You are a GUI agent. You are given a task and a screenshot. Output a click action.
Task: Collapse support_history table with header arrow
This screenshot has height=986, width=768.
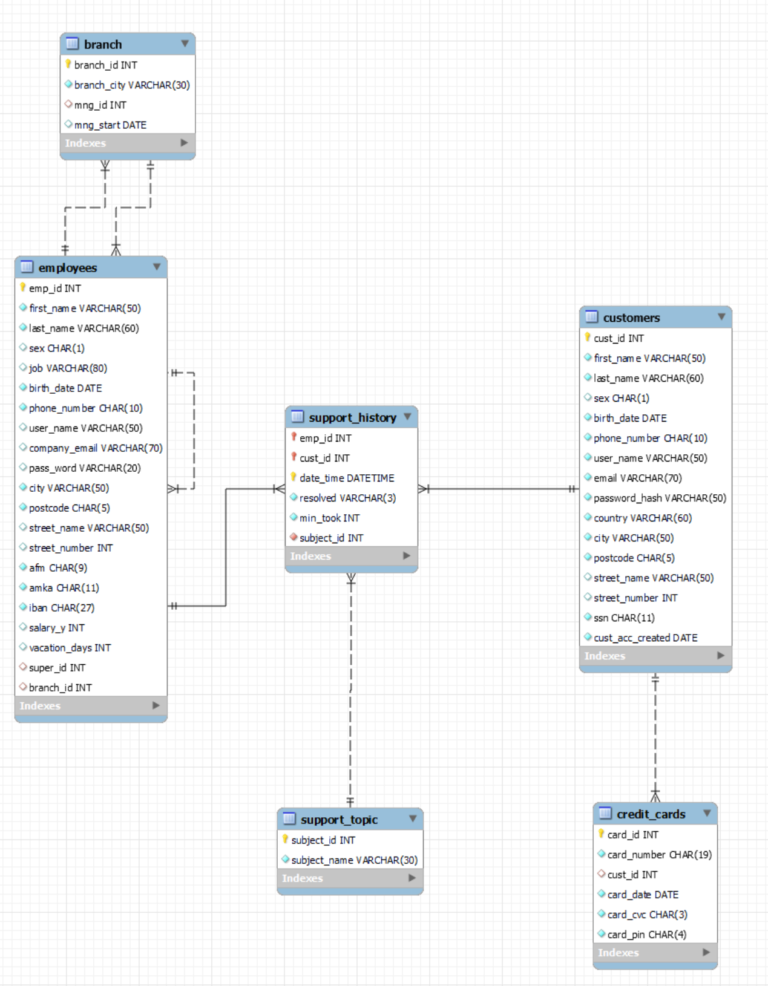click(408, 416)
